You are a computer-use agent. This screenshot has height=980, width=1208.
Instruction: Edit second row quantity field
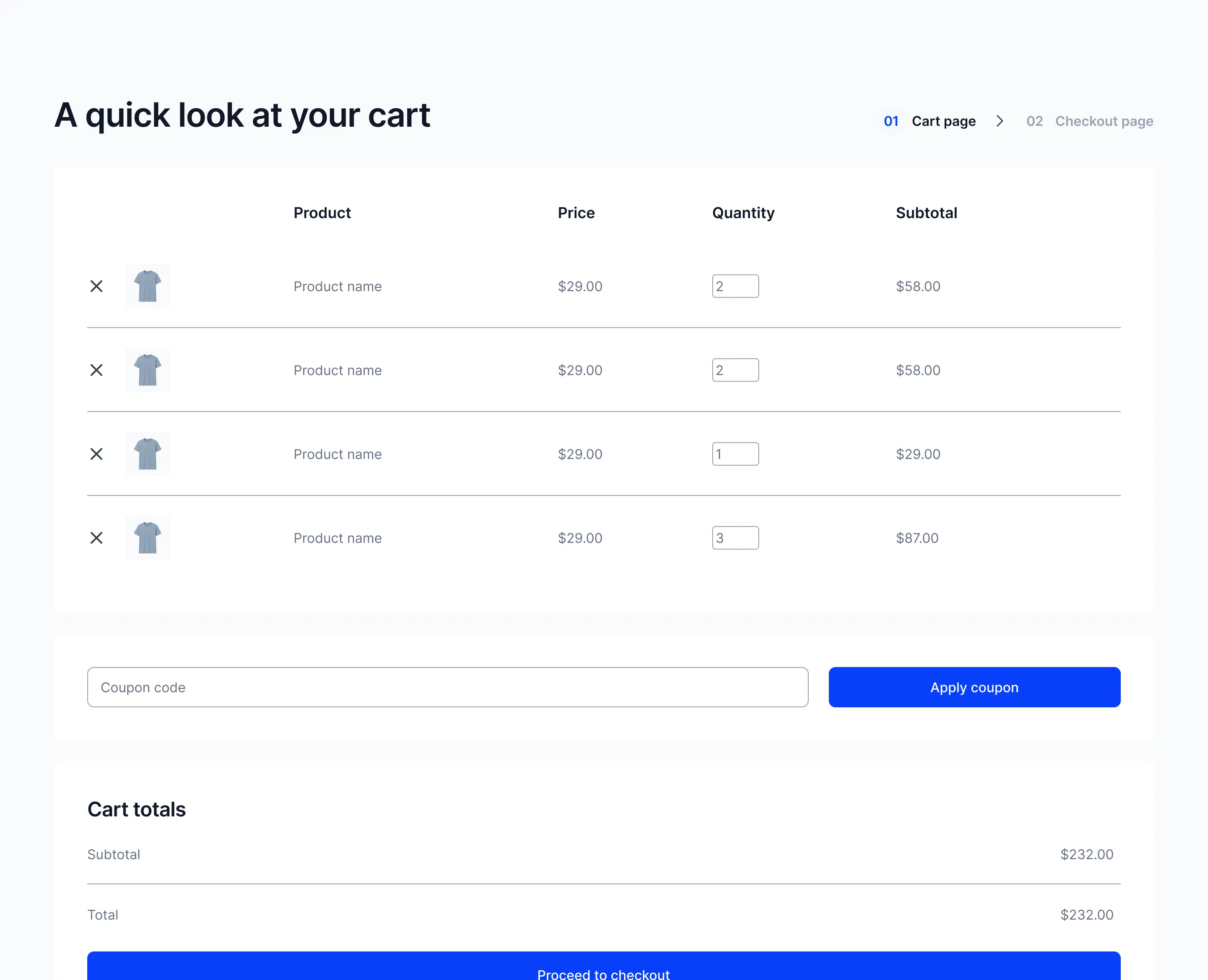click(x=736, y=370)
